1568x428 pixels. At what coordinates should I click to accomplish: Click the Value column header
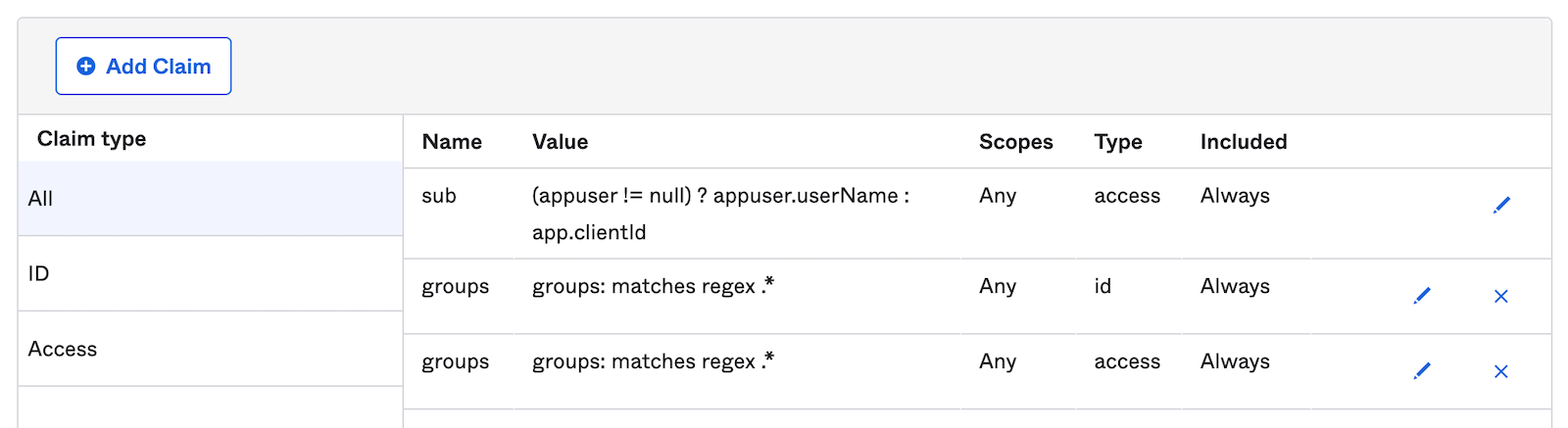pyautogui.click(x=560, y=142)
